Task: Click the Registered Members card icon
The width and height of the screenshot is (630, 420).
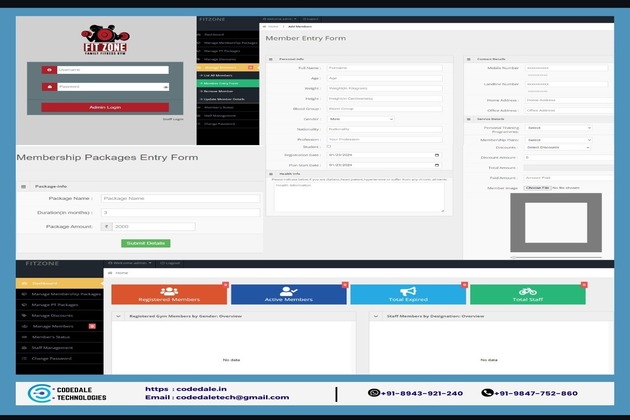Action: tap(169, 291)
